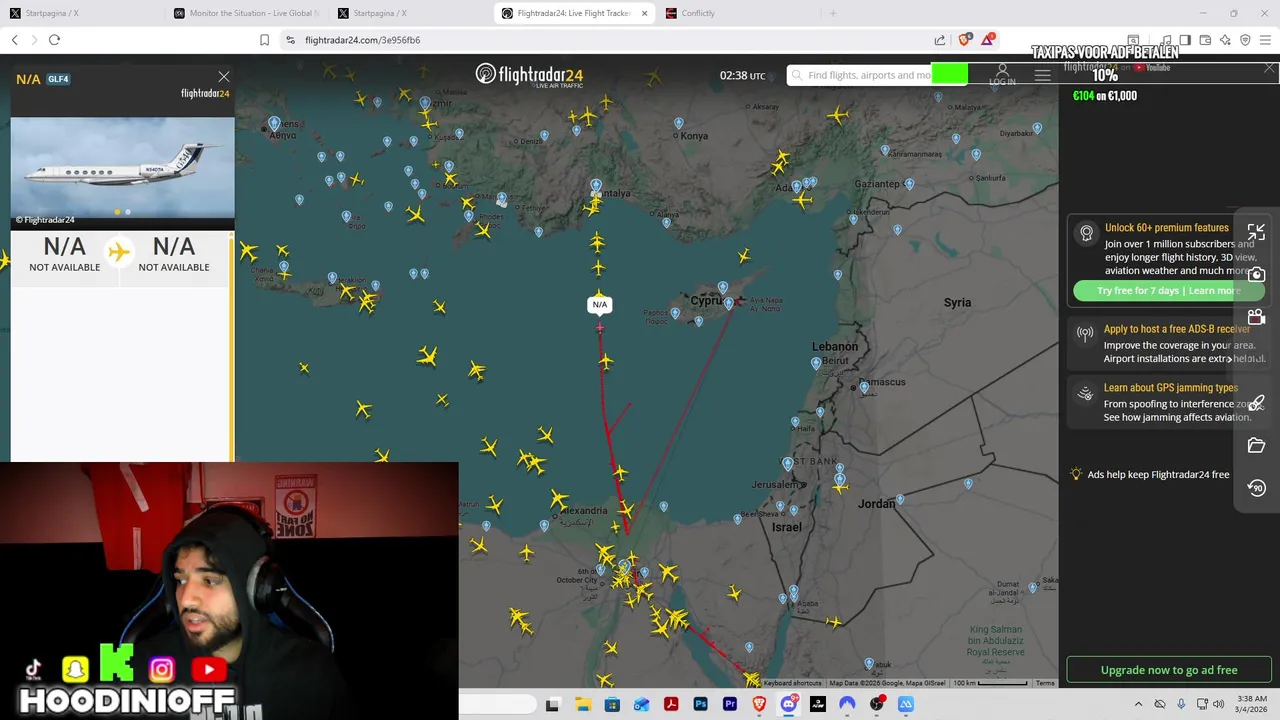Reload the page
1280x720 pixels.
[x=54, y=40]
